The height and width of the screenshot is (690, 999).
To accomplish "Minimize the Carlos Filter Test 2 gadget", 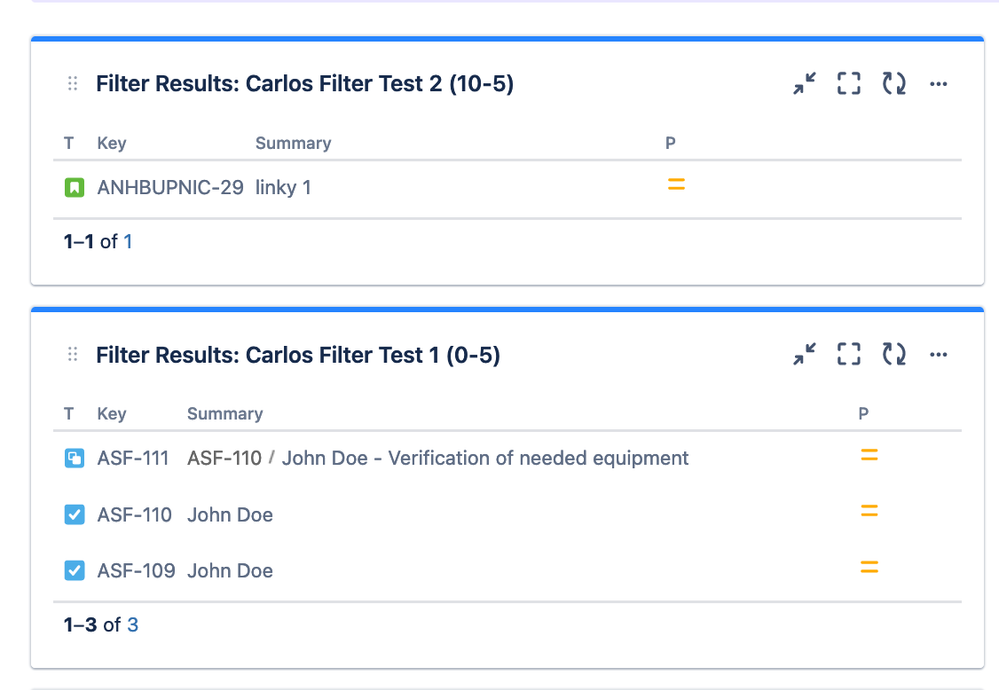I will 805,84.
